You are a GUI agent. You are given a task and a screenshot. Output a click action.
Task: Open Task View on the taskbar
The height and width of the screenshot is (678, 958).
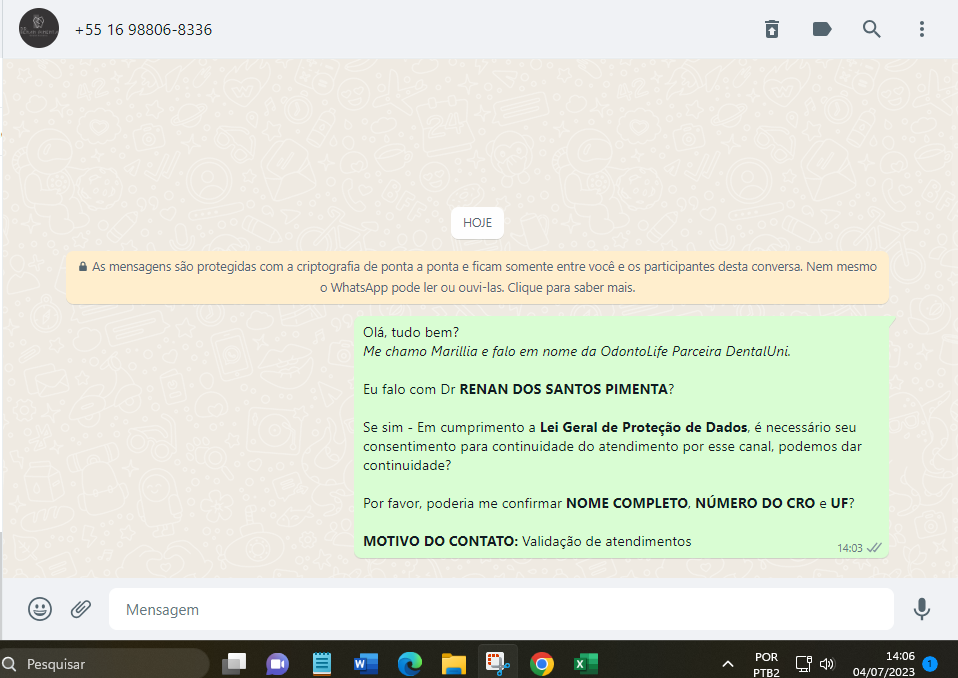coord(234,663)
